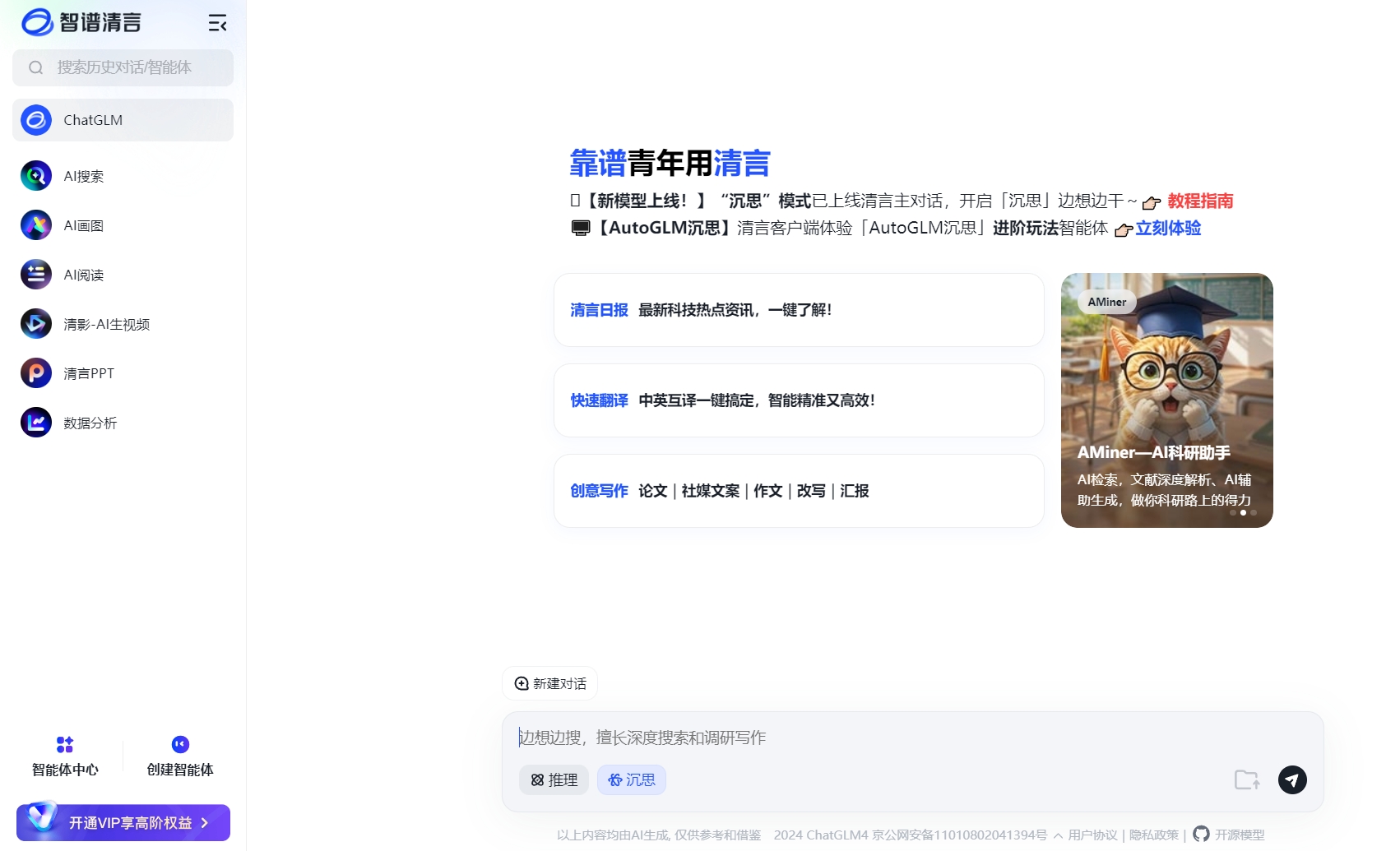Click the 智谱清言 logo icon
This screenshot has height=851, width=1400.
37,22
